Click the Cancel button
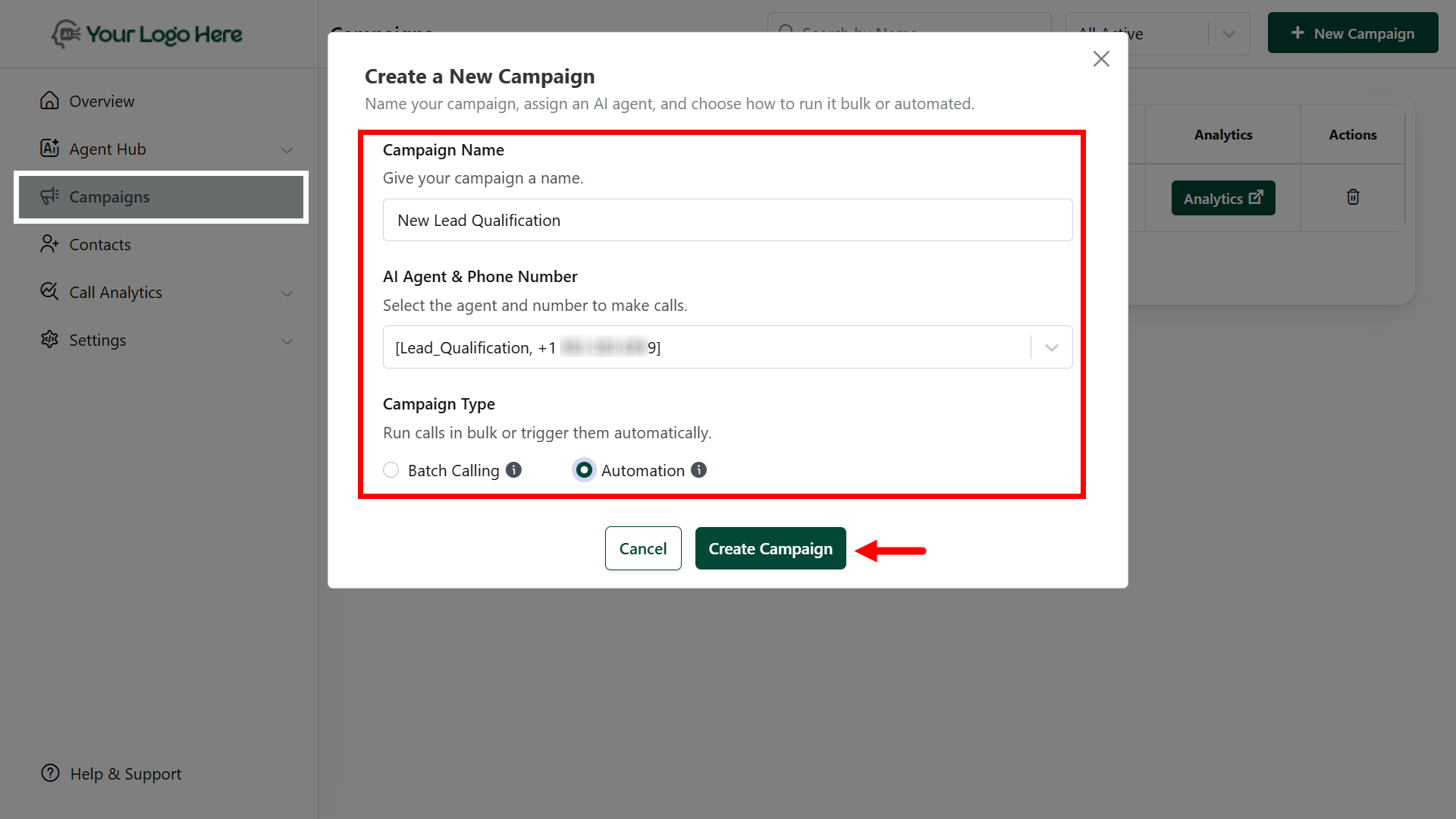The height and width of the screenshot is (819, 1456). pyautogui.click(x=642, y=548)
